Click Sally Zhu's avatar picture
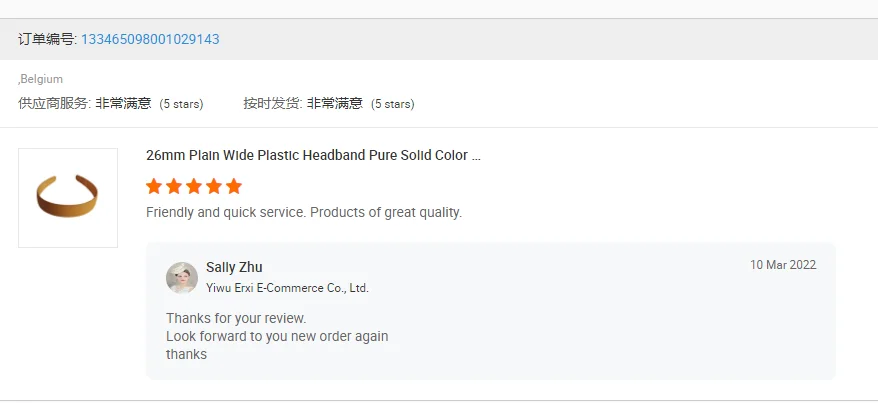The image size is (878, 403). click(x=182, y=277)
